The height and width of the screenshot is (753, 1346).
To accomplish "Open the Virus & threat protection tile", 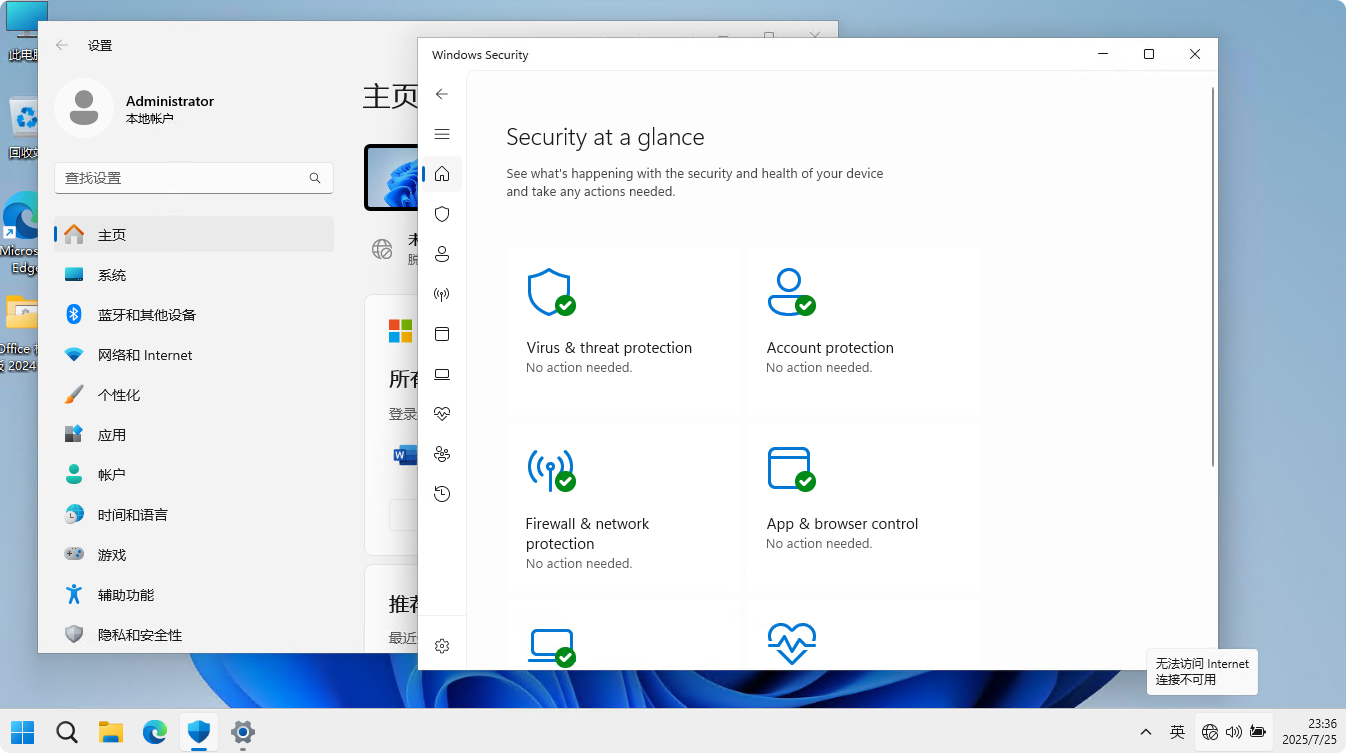I will coord(622,330).
